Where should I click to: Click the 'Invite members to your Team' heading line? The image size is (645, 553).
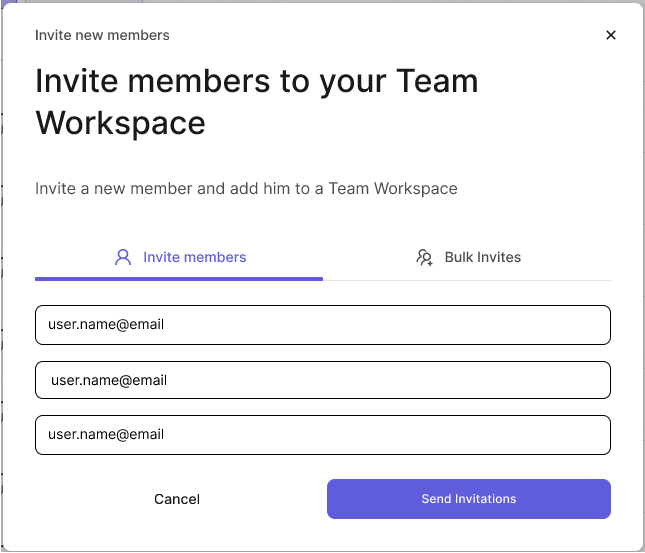(x=256, y=81)
